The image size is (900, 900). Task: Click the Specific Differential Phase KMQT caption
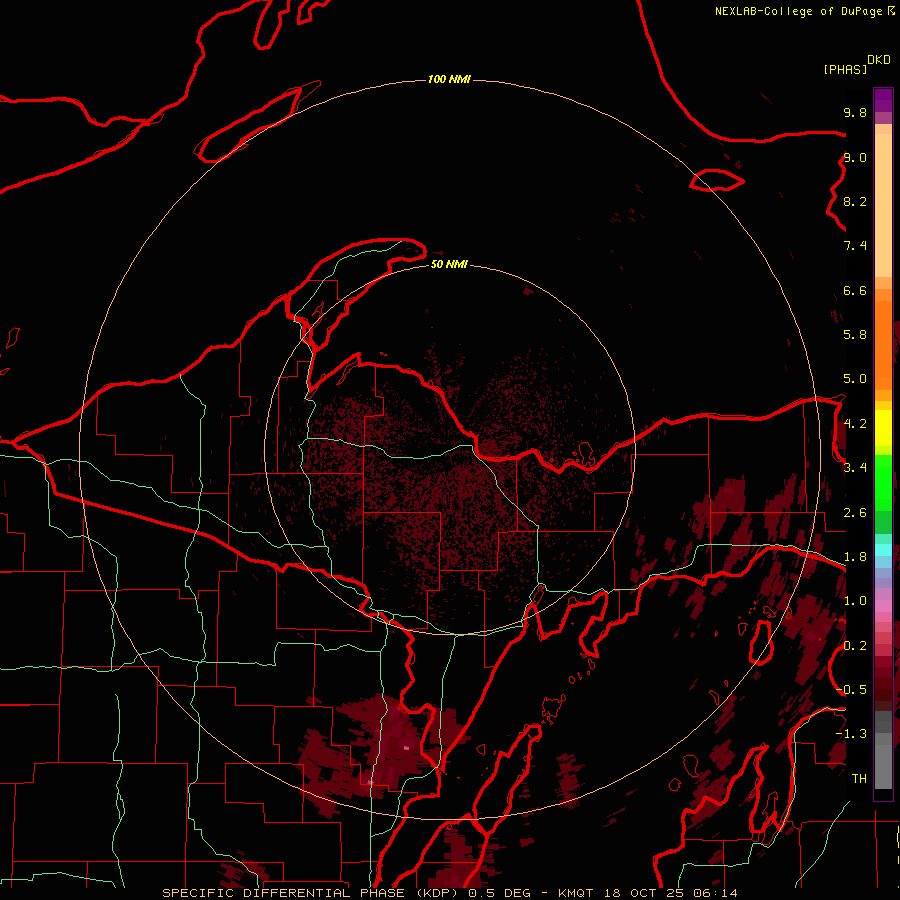tap(449, 893)
